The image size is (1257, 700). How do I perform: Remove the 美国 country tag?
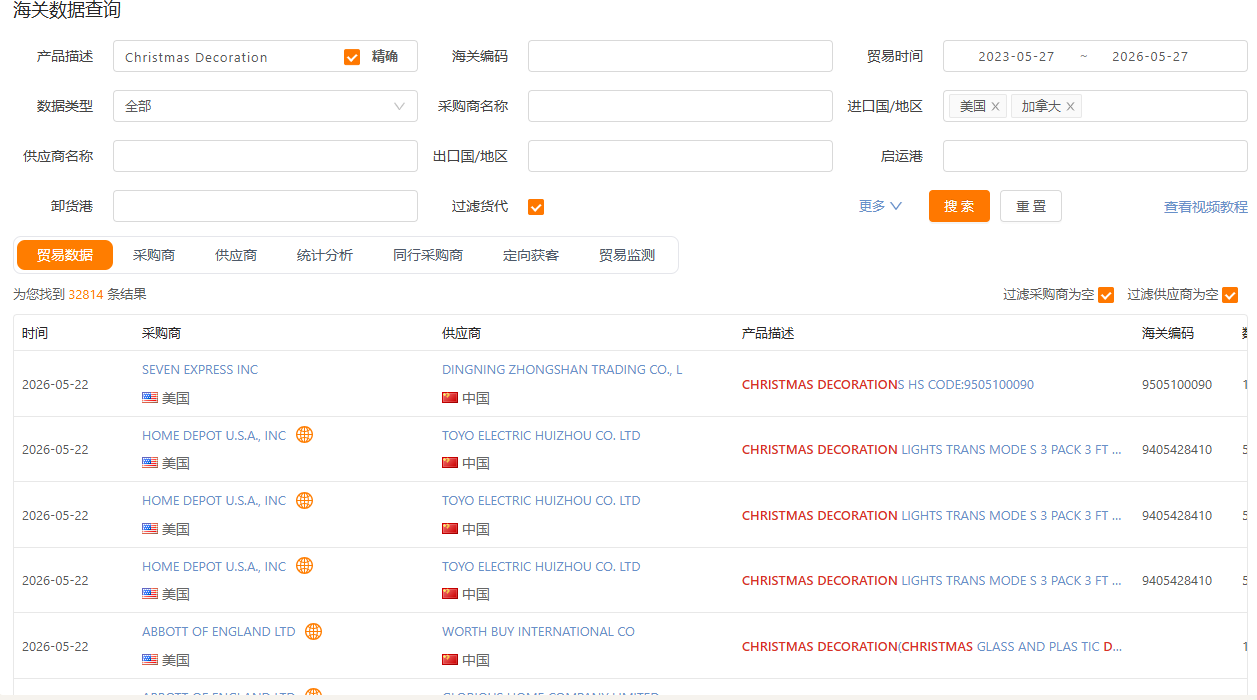pyautogui.click(x=995, y=106)
